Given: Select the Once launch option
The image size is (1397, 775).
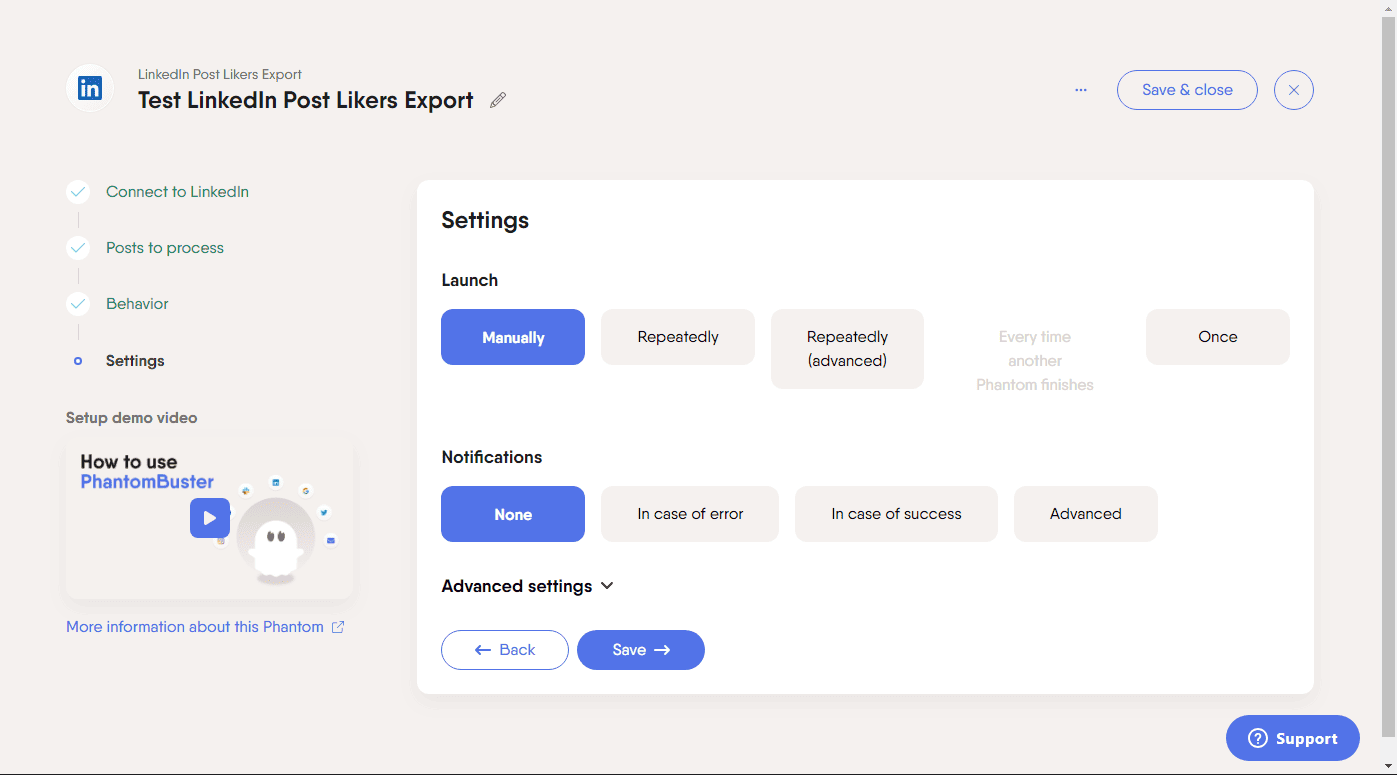Looking at the screenshot, I should pyautogui.click(x=1218, y=337).
